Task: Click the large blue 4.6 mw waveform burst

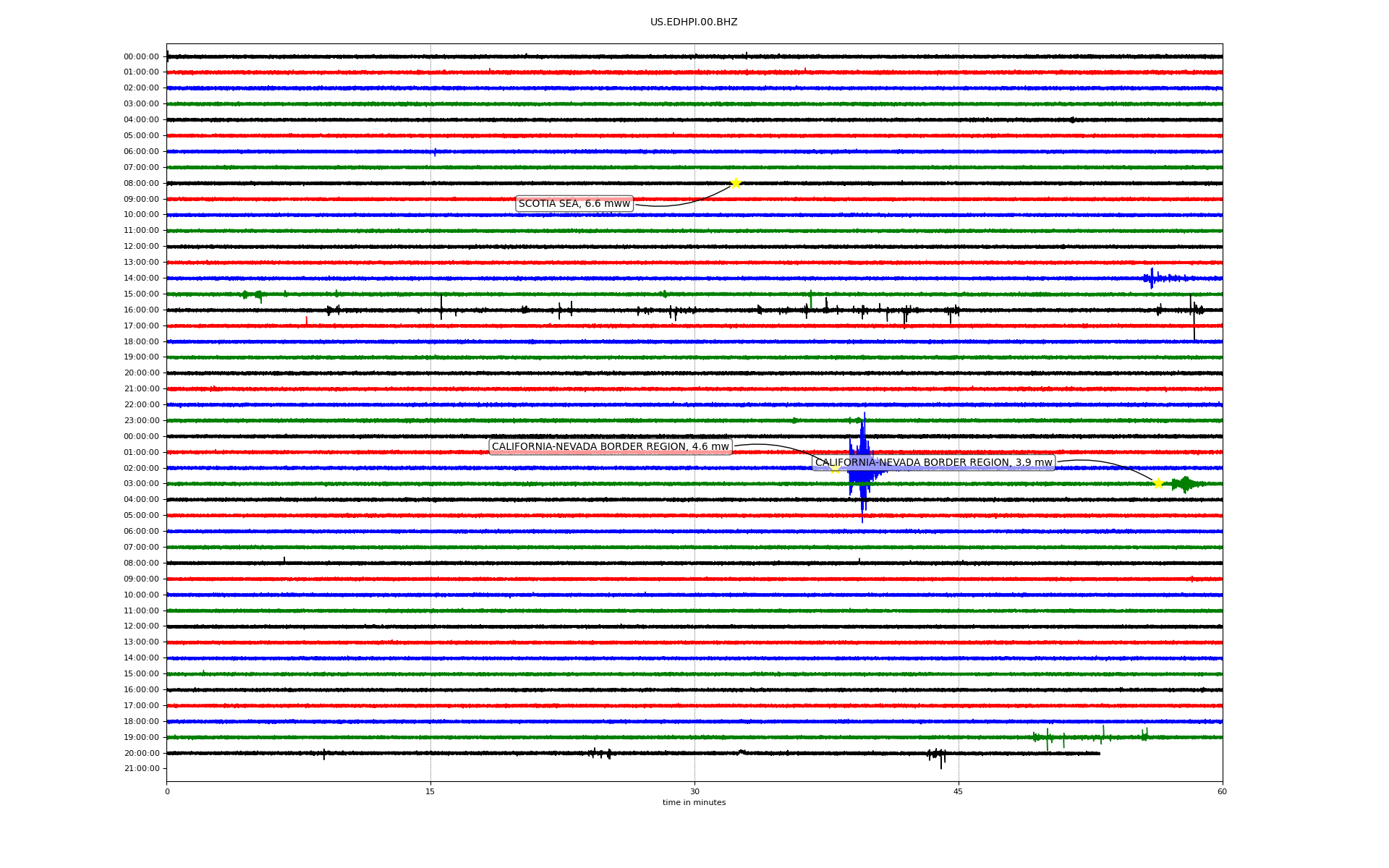Action: click(x=863, y=468)
